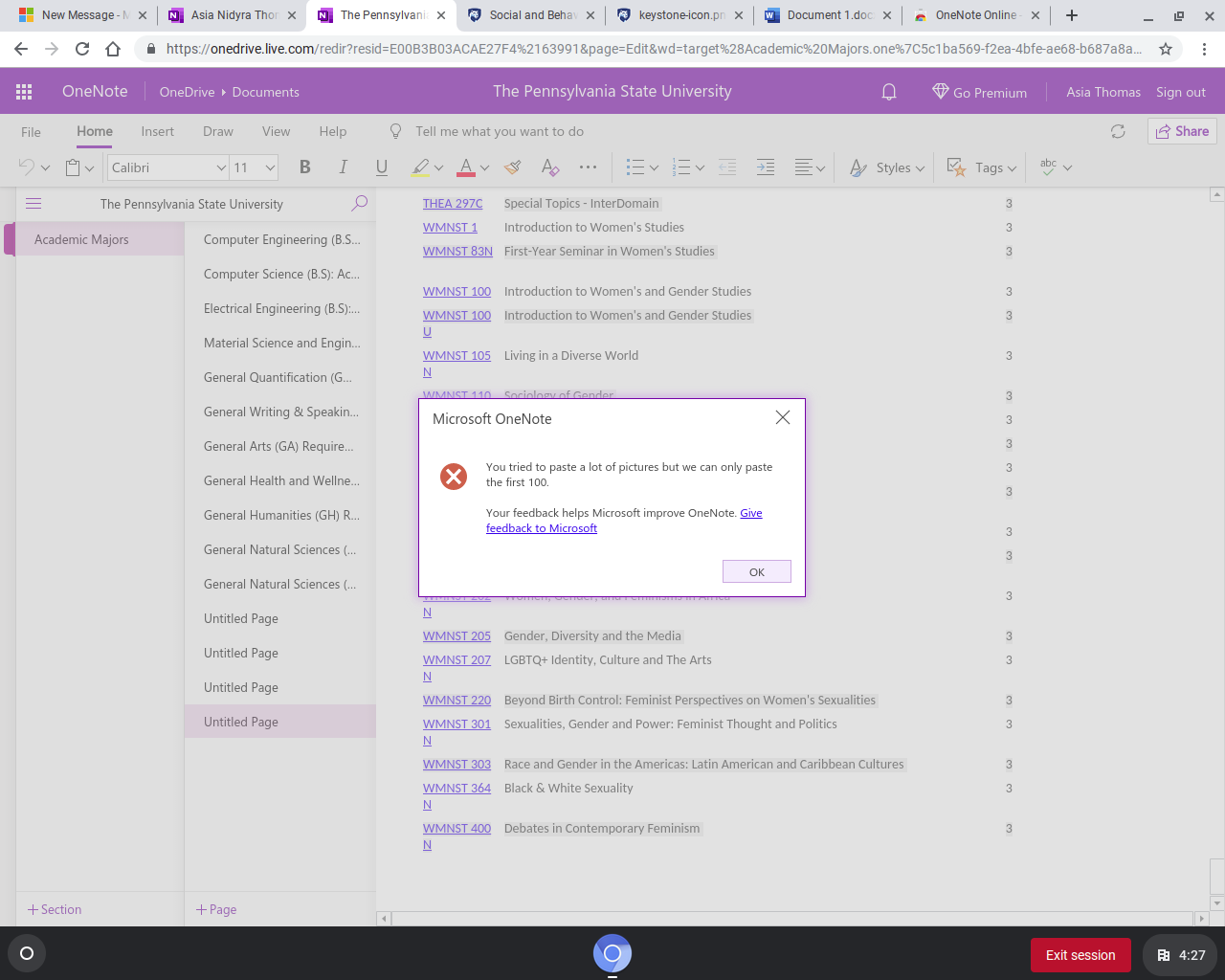Open the notifications bell icon
1225x980 pixels.
(888, 92)
